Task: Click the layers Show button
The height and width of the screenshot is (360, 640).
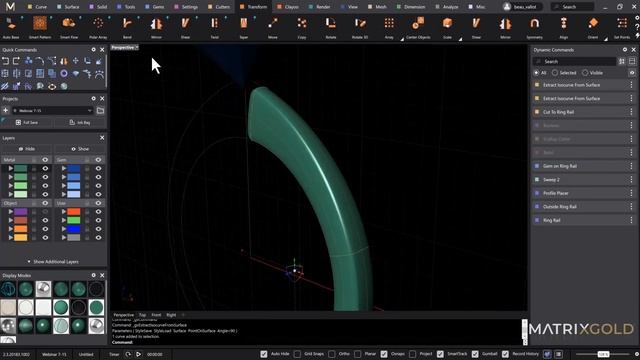Action: coord(80,149)
